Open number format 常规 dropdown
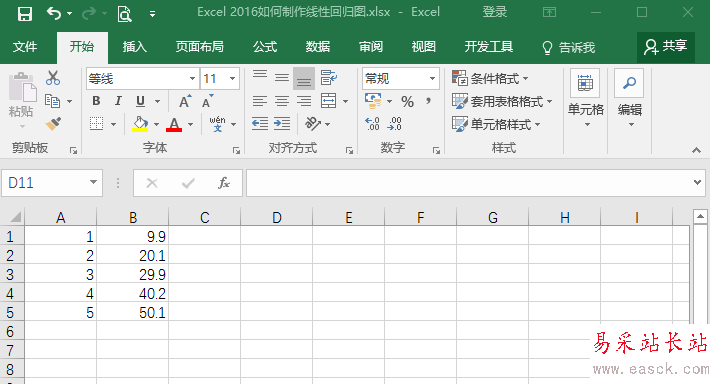The height and width of the screenshot is (384, 710). pyautogui.click(x=432, y=79)
